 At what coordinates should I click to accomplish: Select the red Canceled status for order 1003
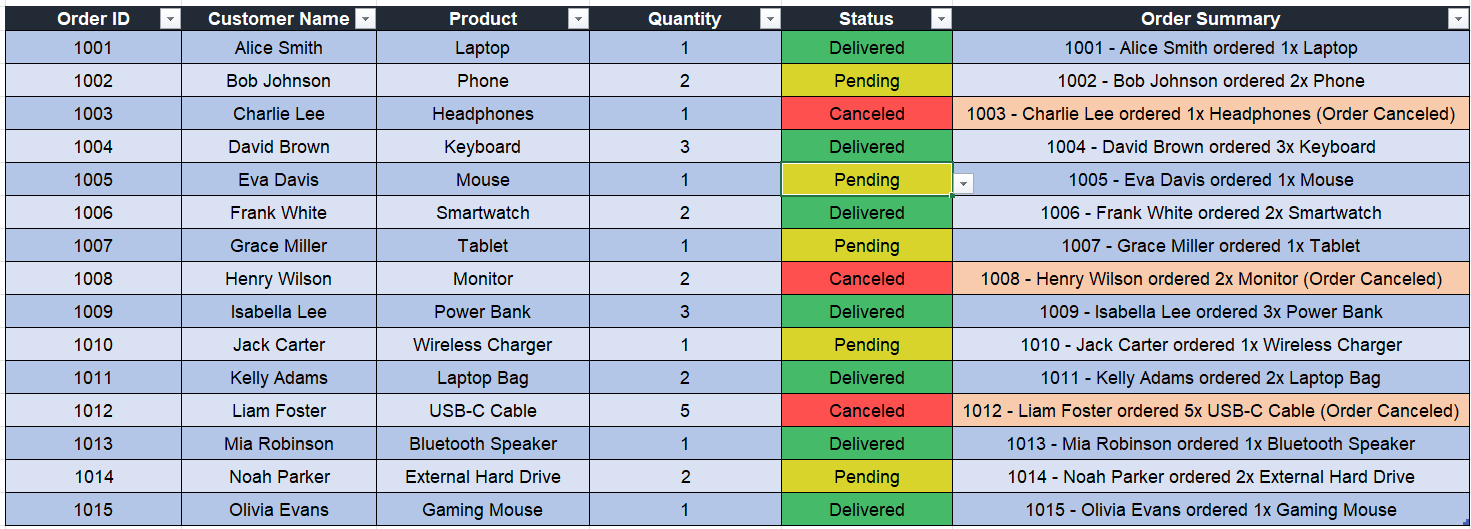coord(866,114)
